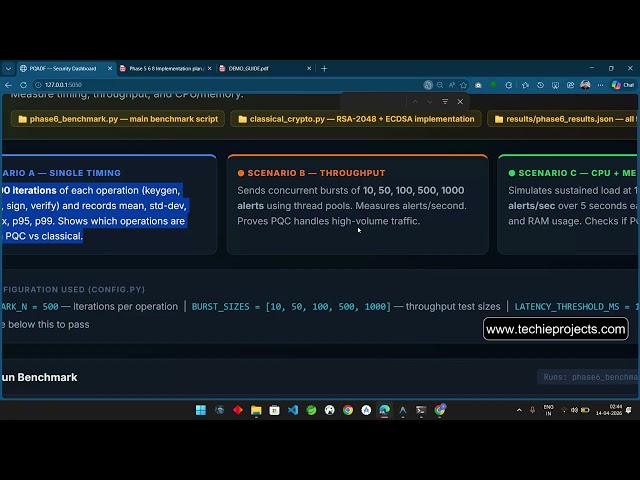Click the green extension icon in toolbar
This screenshot has height=480, width=640.
click(x=493, y=85)
